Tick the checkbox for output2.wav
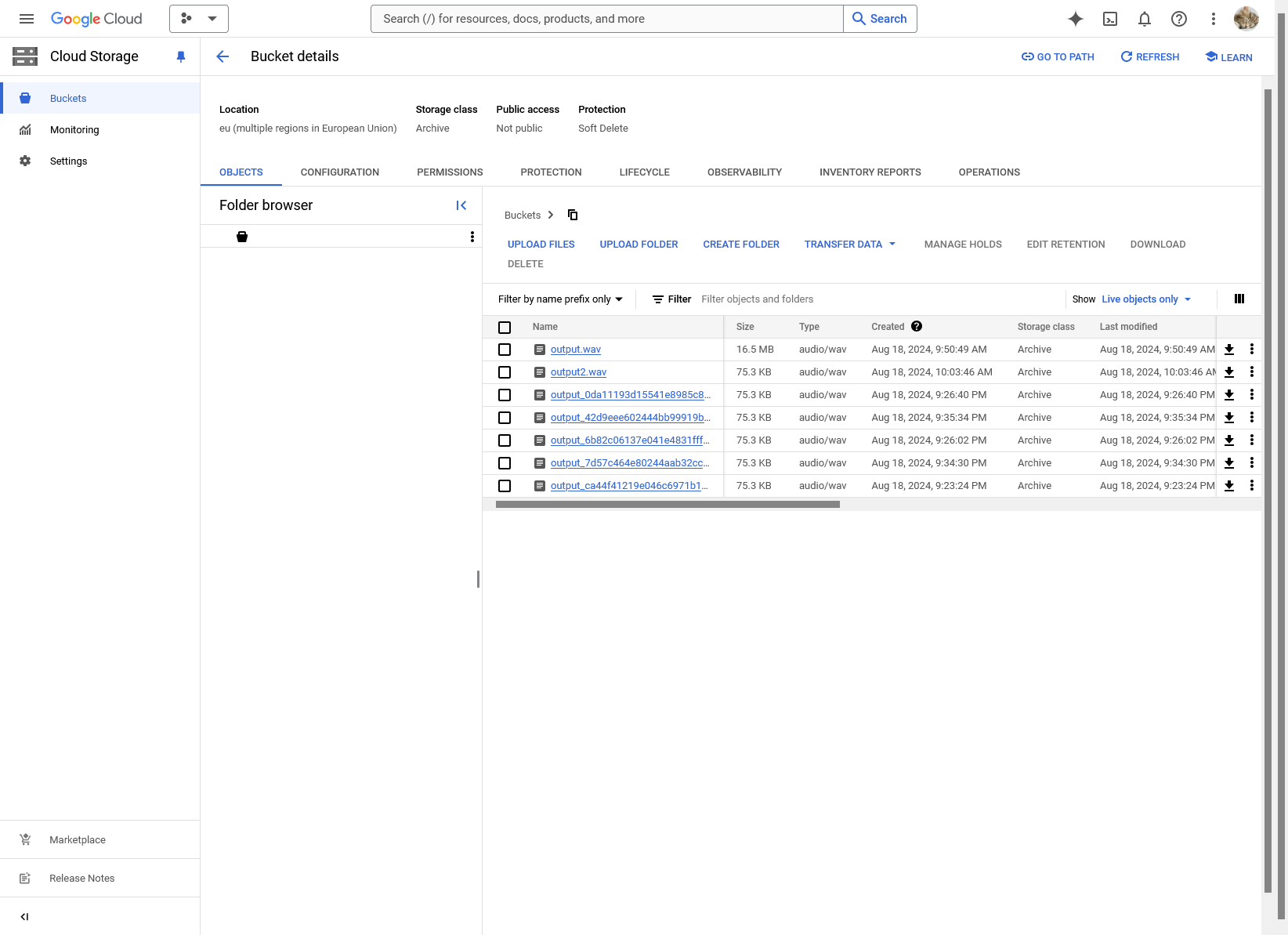 pos(505,372)
